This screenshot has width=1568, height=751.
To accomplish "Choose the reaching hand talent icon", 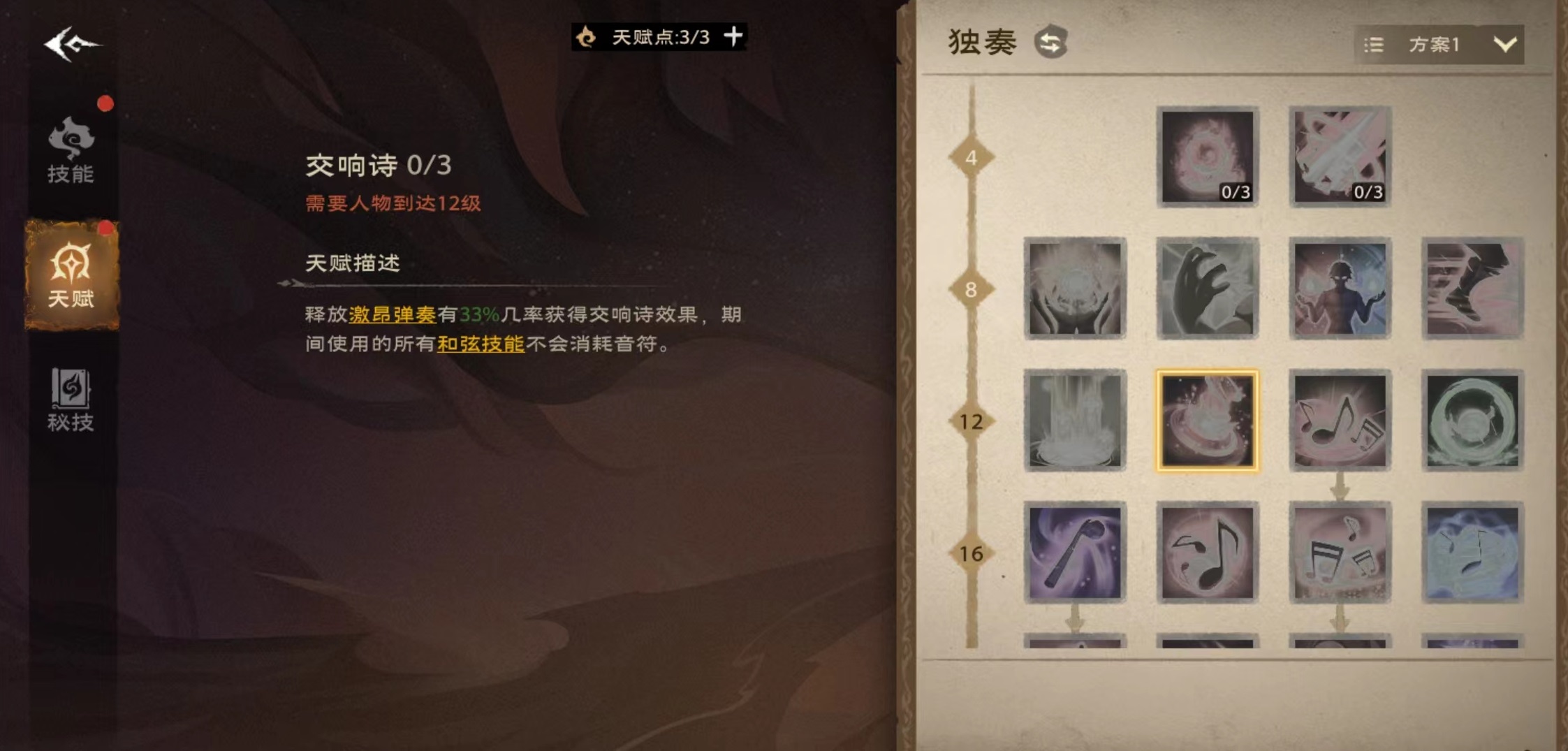I will [x=1208, y=289].
